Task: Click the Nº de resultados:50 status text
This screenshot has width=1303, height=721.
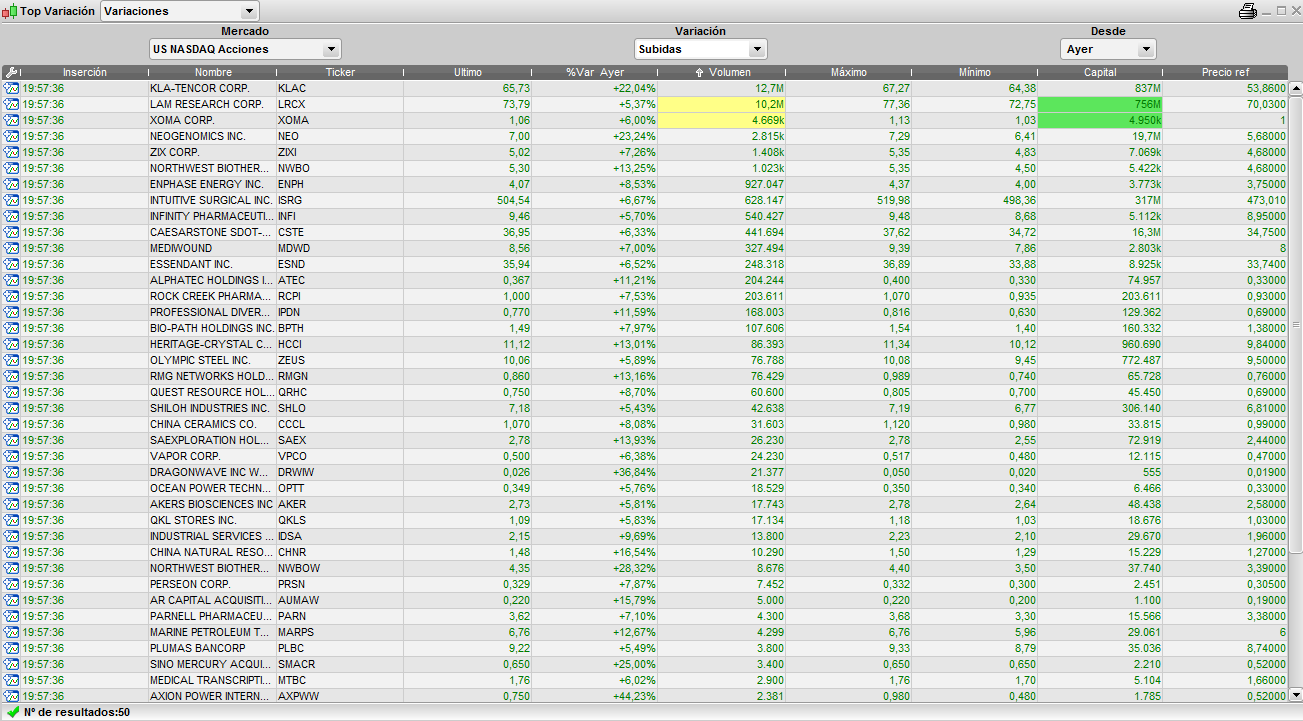Action: coord(77,712)
